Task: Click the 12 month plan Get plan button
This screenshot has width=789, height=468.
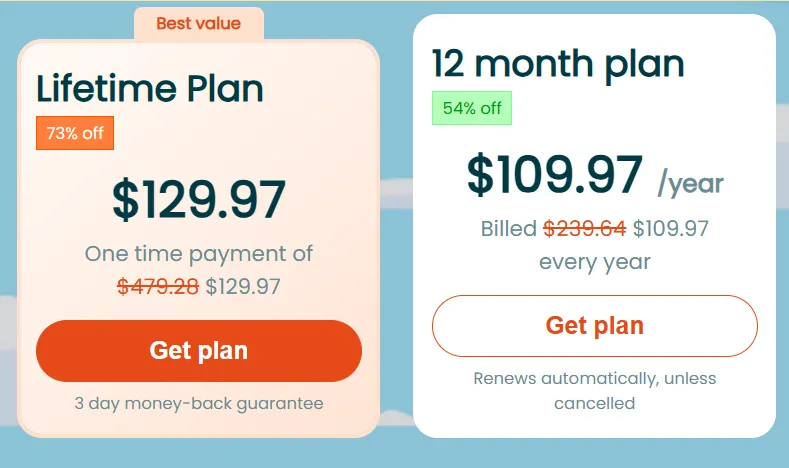Action: (x=594, y=326)
